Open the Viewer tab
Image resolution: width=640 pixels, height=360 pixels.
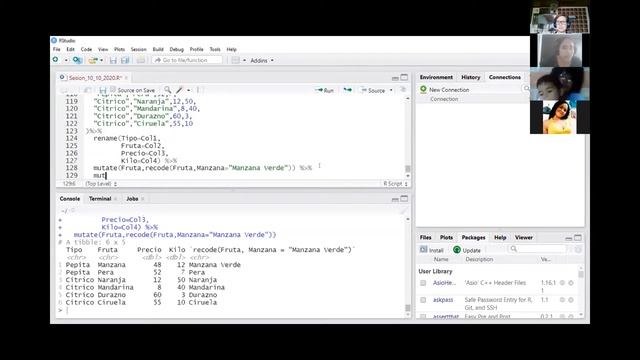coord(524,238)
